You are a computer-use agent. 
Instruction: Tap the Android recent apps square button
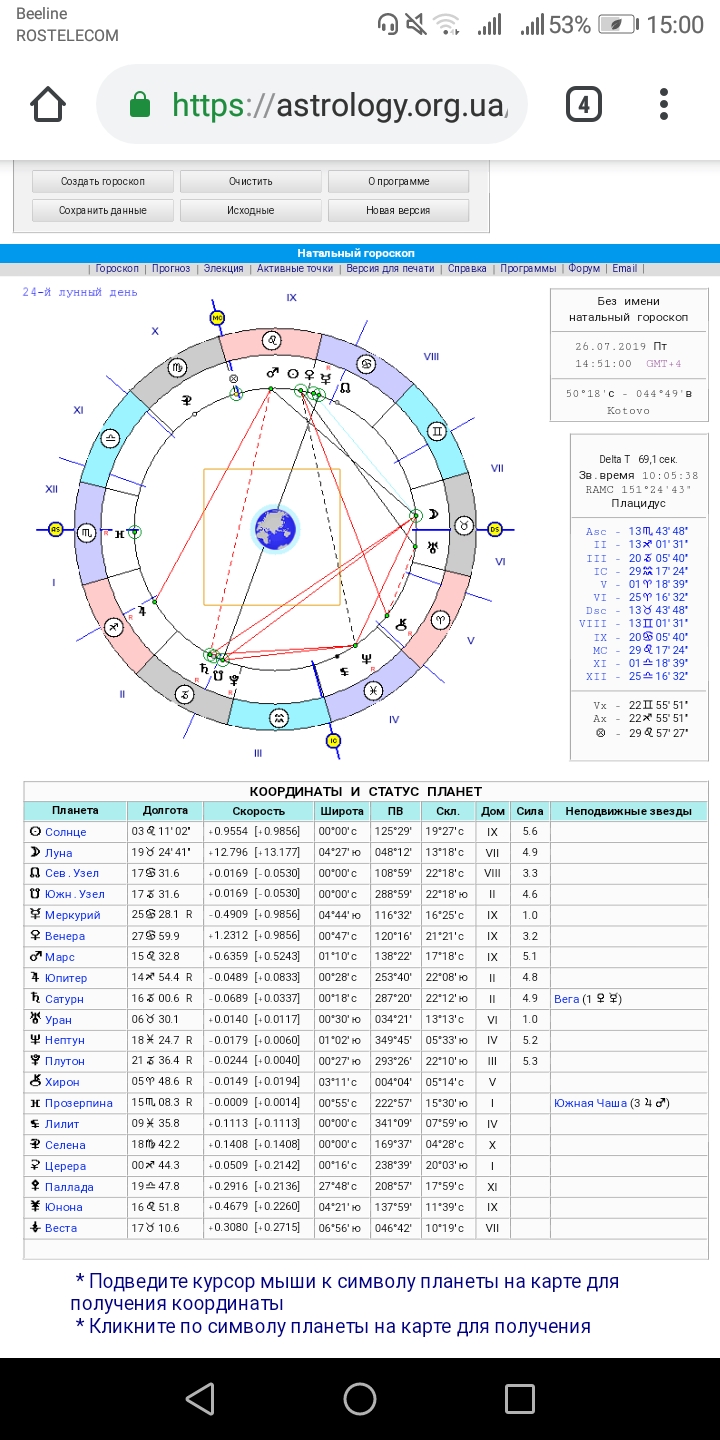(520, 1398)
